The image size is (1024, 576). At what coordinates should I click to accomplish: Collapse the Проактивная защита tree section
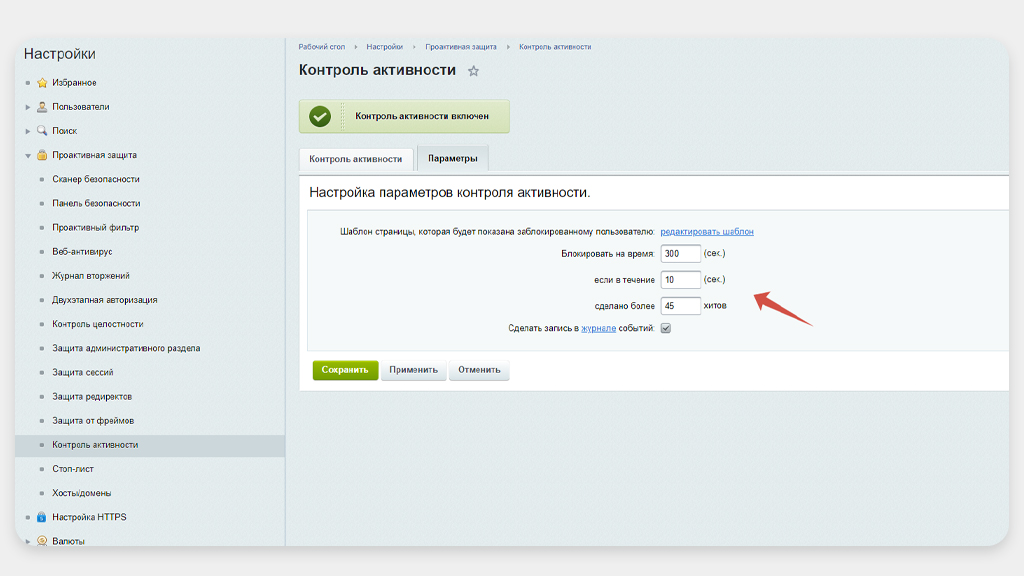28,156
